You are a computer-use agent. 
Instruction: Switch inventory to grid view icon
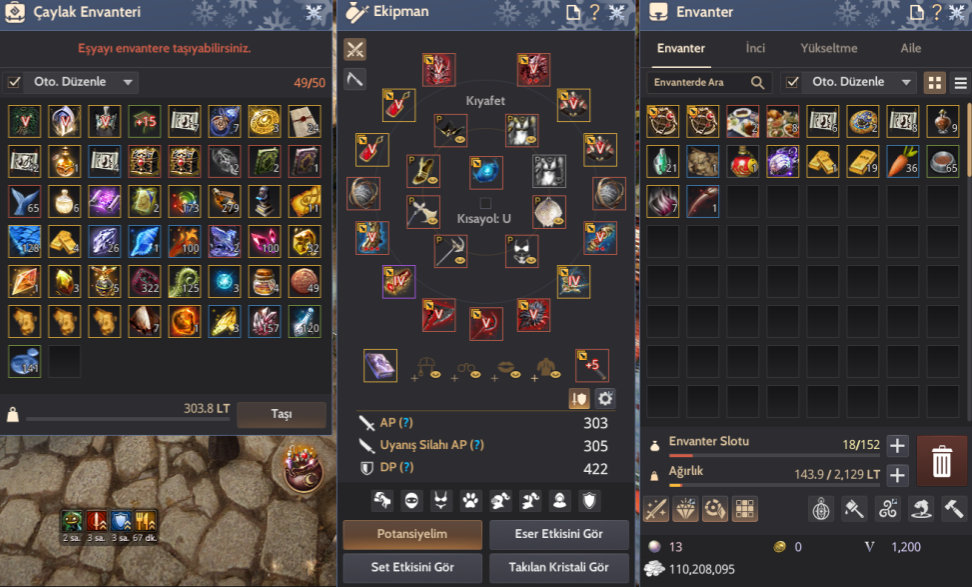(x=935, y=82)
